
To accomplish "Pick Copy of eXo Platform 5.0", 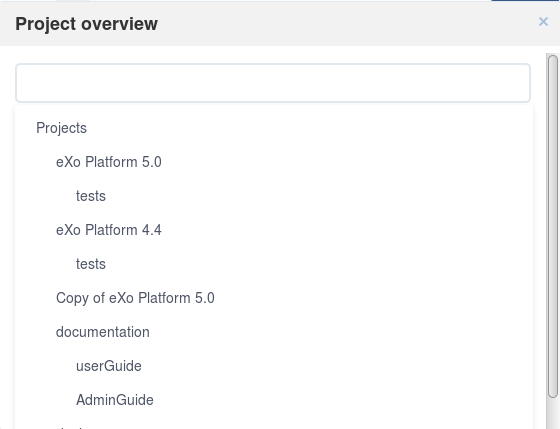I will [x=135, y=298].
